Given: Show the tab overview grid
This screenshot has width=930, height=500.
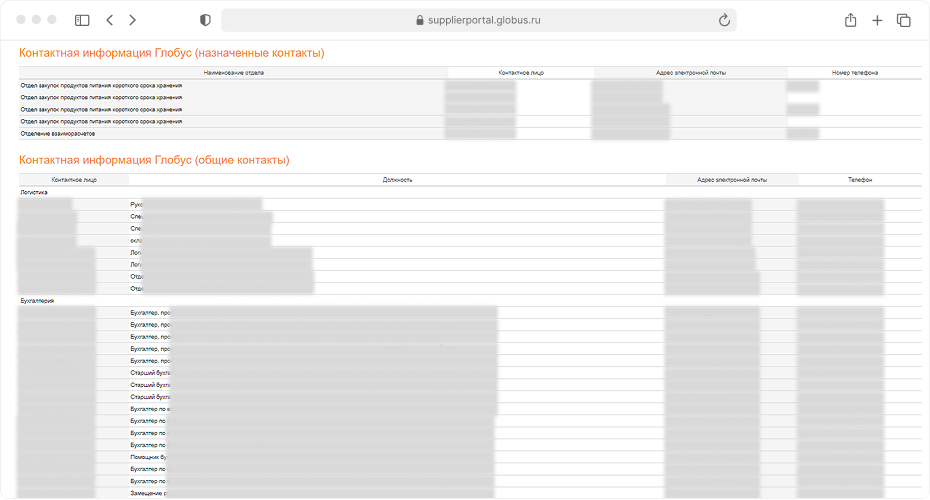Looking at the screenshot, I should 903,20.
